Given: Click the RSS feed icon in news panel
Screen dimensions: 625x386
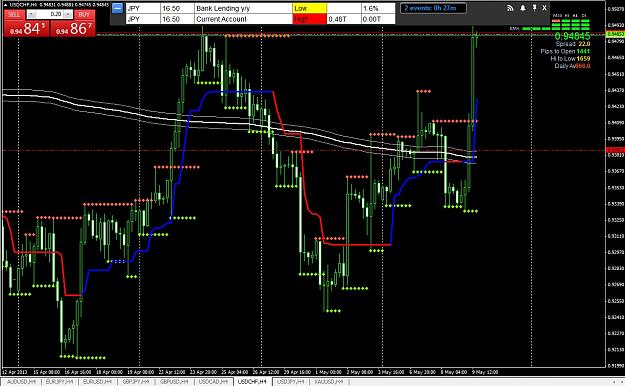Looking at the screenshot, I should coord(510,8).
